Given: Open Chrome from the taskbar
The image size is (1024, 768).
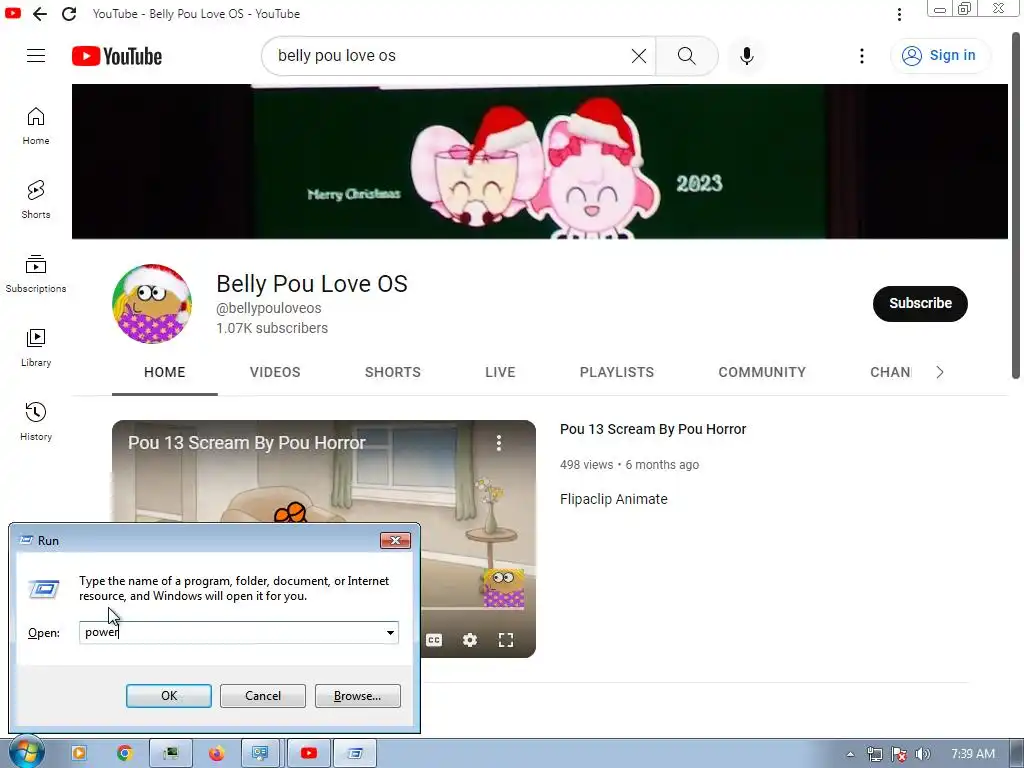Looking at the screenshot, I should pos(125,754).
